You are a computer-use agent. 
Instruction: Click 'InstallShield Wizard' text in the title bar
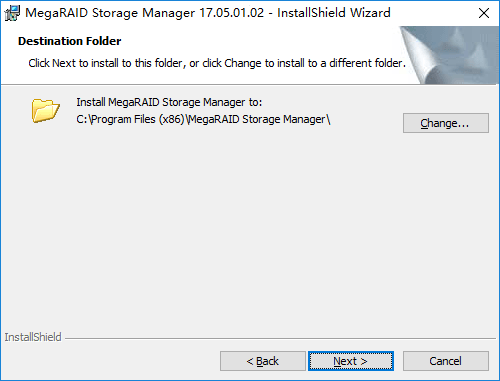pos(334,13)
